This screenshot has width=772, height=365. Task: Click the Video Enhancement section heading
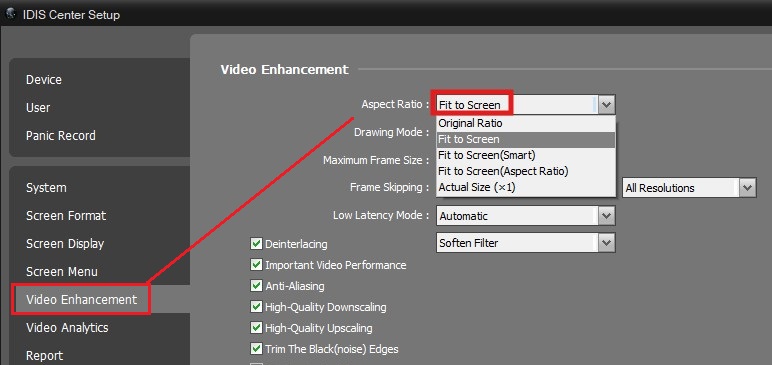(285, 69)
